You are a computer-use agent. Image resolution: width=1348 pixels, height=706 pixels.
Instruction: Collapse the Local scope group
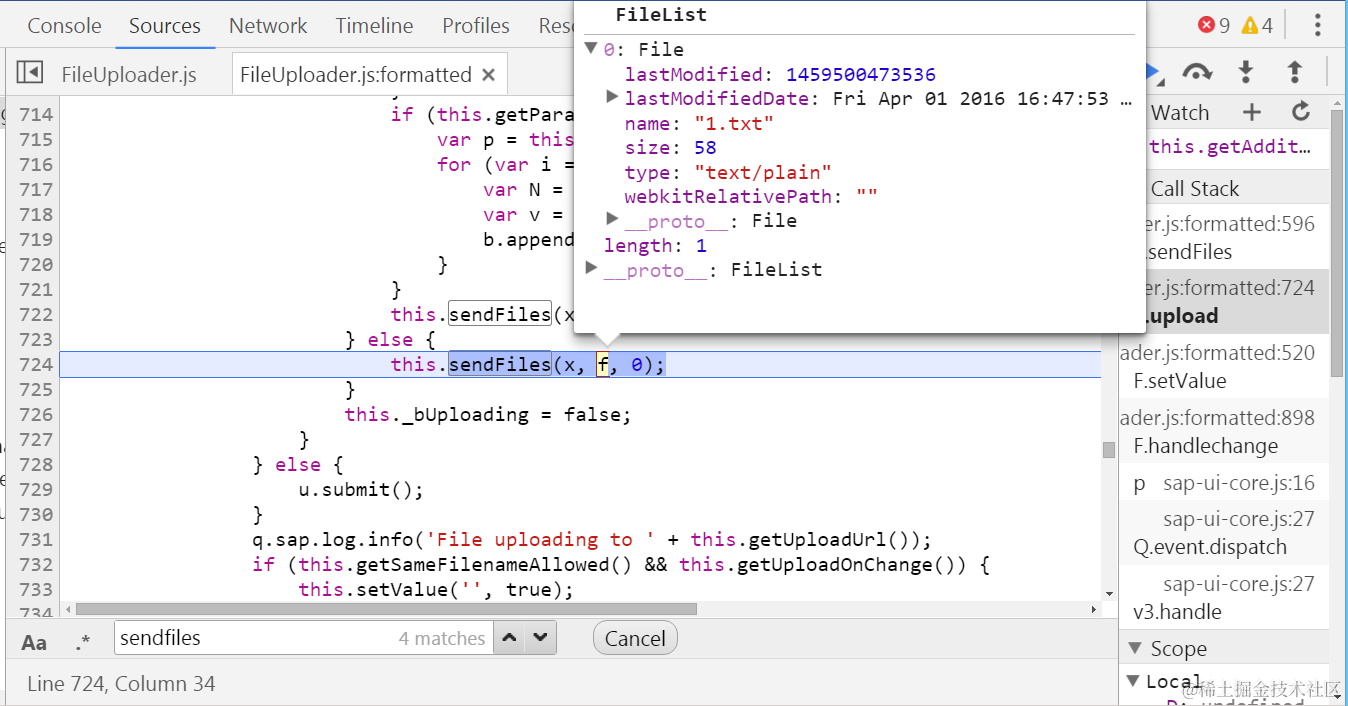(x=1133, y=681)
